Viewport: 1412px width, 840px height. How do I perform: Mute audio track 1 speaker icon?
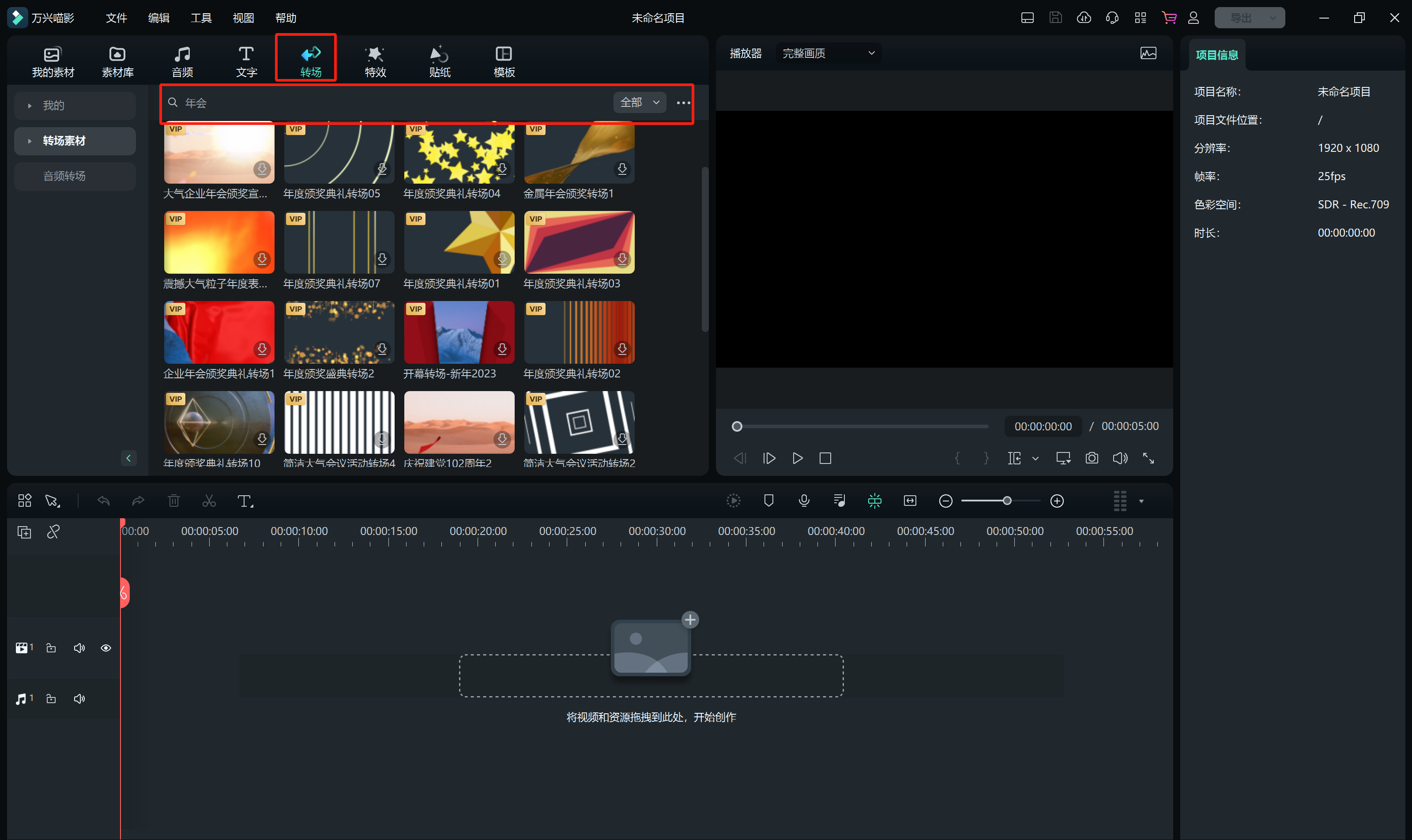tap(79, 698)
